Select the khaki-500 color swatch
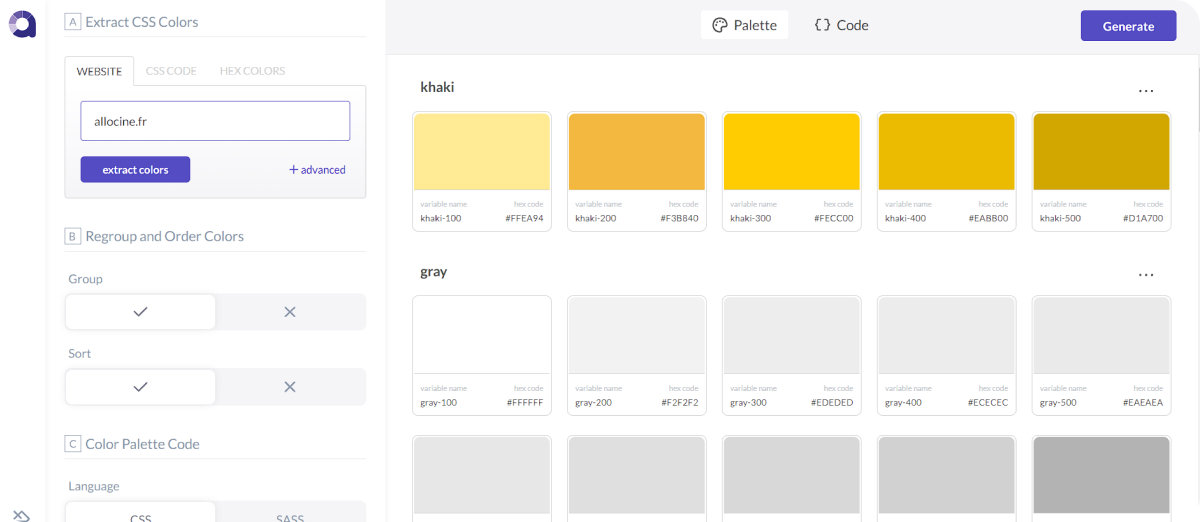This screenshot has width=1200, height=522. point(1101,152)
